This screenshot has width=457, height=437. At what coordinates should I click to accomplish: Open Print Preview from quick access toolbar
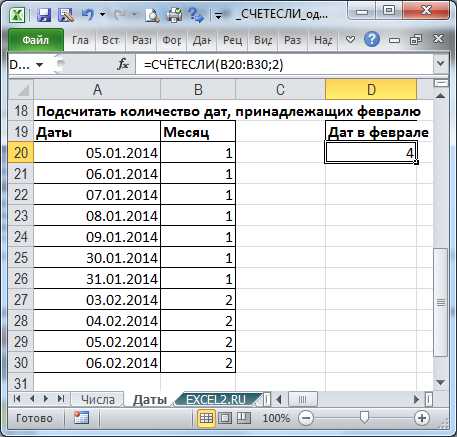tap(152, 15)
